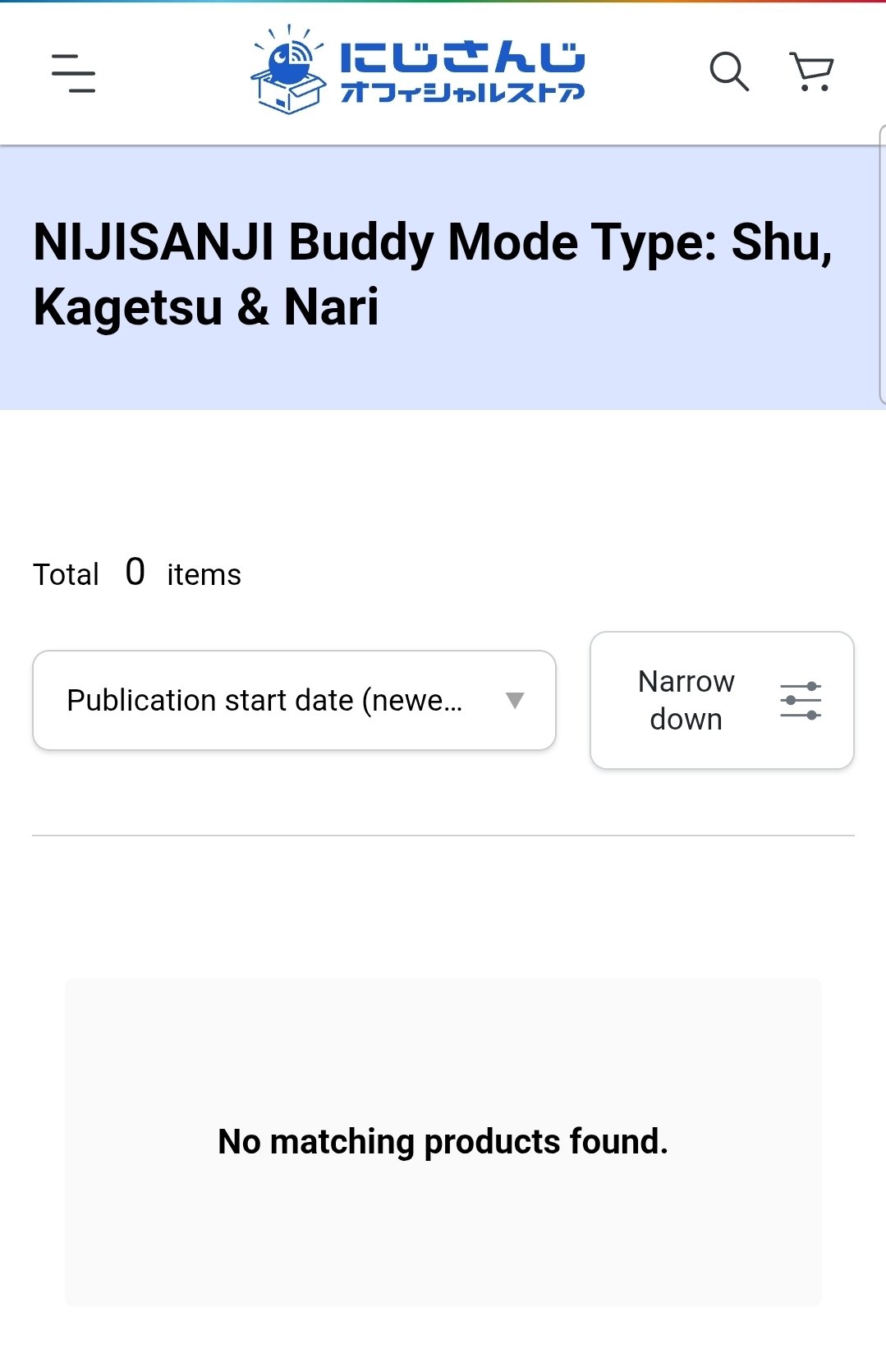Image resolution: width=886 pixels, height=1372 pixels.
Task: Click the search magnifier icon
Action: pyautogui.click(x=729, y=72)
